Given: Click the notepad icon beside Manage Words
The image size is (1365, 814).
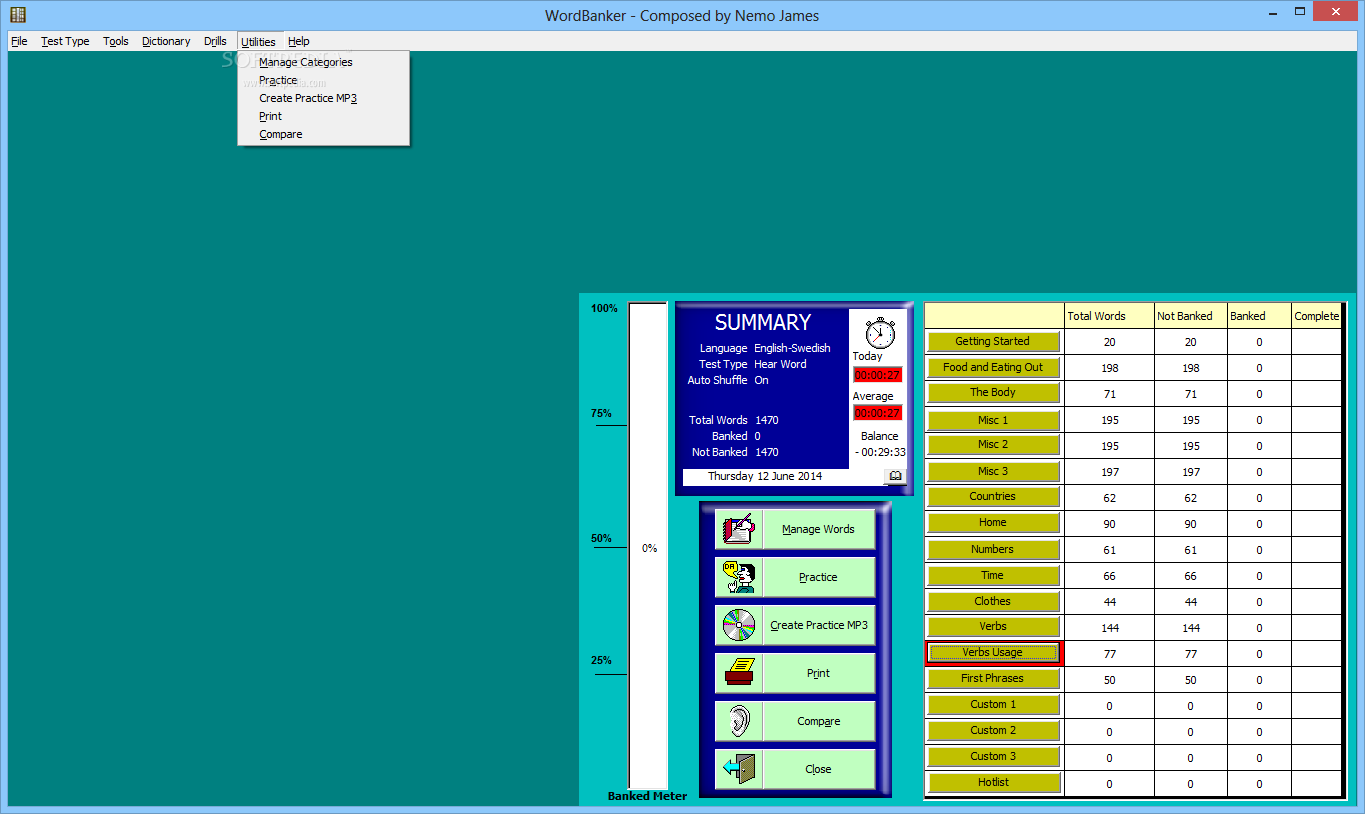Looking at the screenshot, I should (x=739, y=529).
